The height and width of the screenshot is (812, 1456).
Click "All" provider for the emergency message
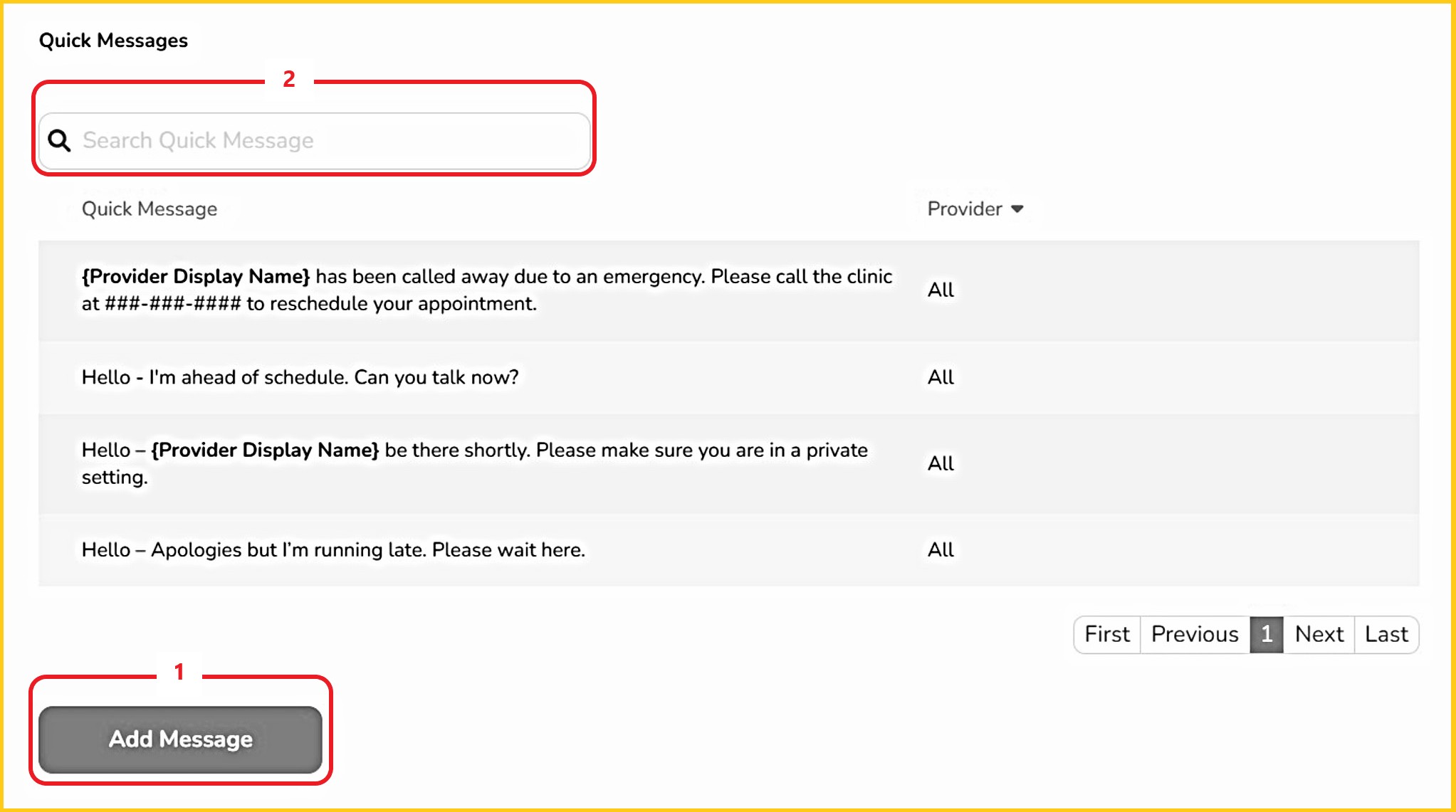tap(941, 290)
